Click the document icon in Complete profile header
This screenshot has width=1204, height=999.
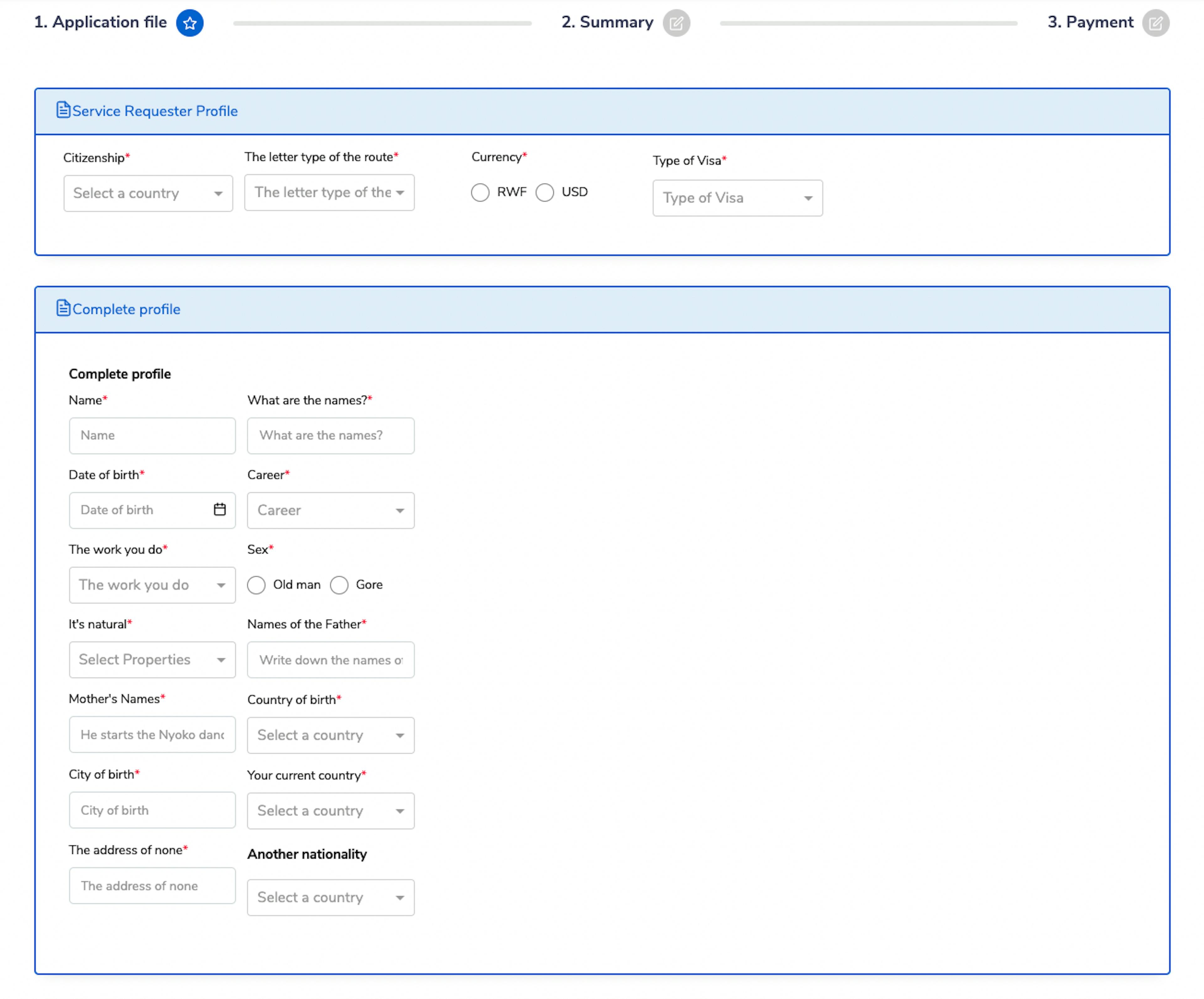point(63,308)
